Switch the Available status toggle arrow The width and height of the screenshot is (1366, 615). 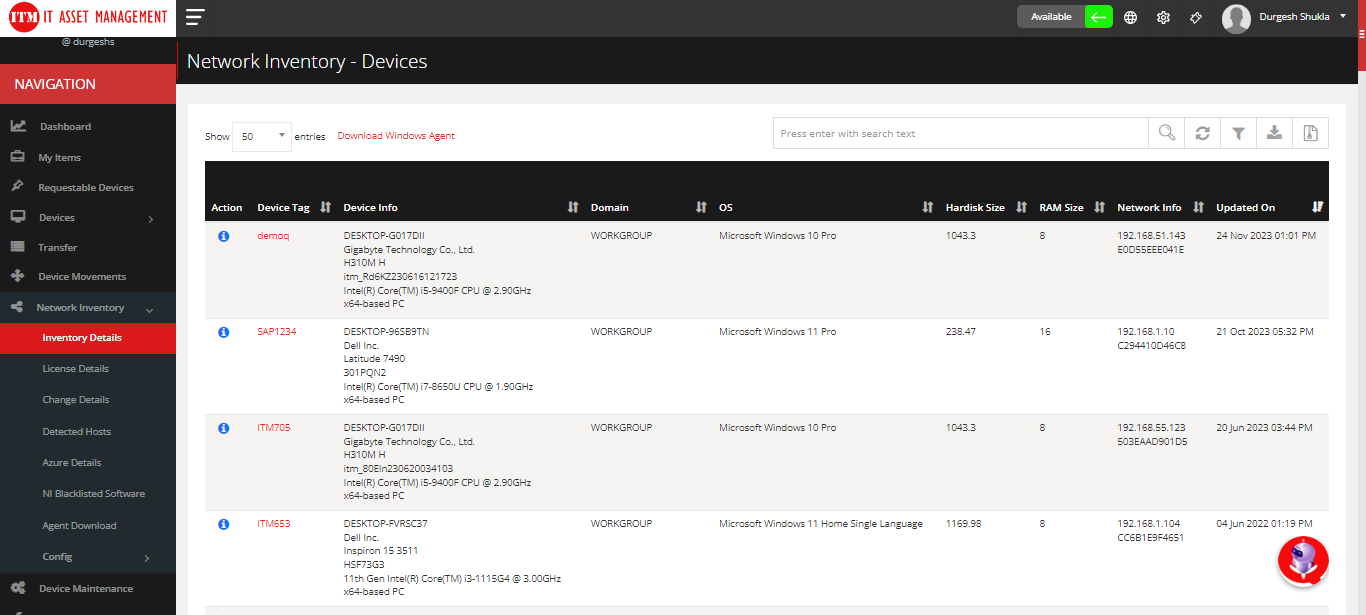click(1099, 17)
